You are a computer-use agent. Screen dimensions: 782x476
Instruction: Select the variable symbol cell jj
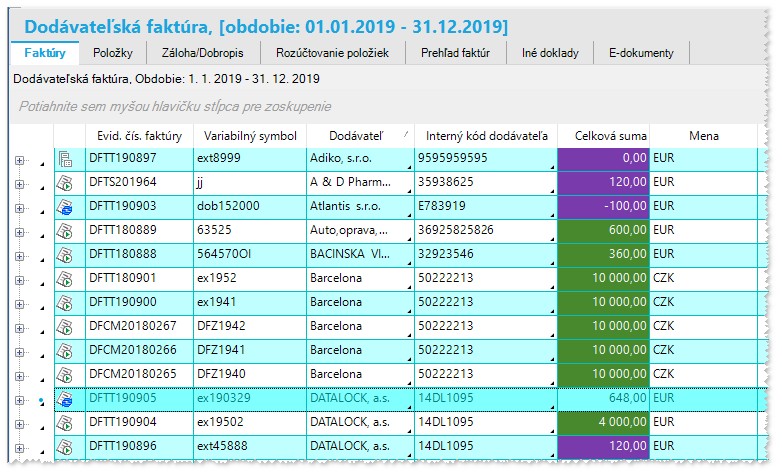(250, 184)
